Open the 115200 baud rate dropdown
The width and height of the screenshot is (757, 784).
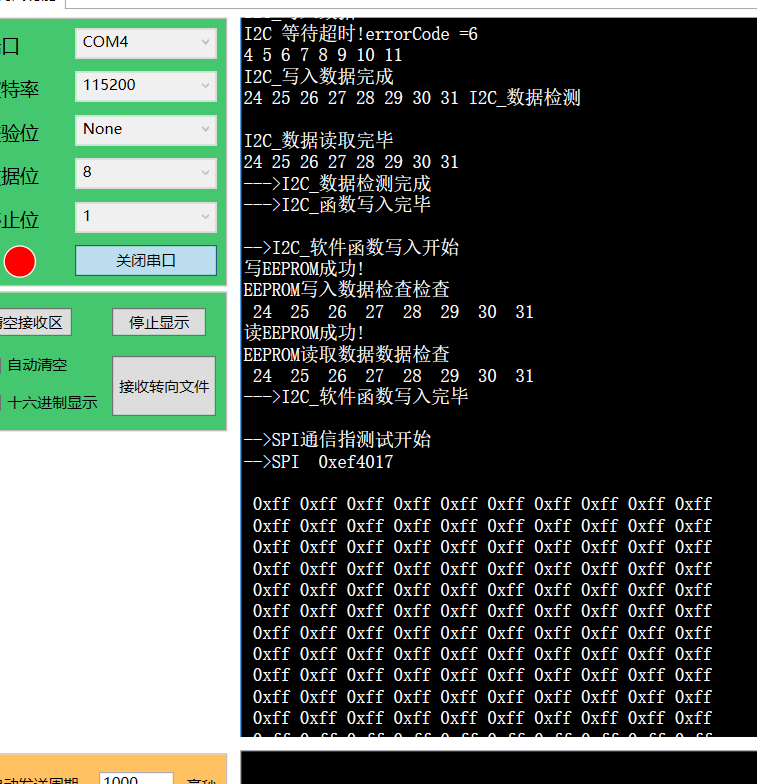[x=146, y=86]
